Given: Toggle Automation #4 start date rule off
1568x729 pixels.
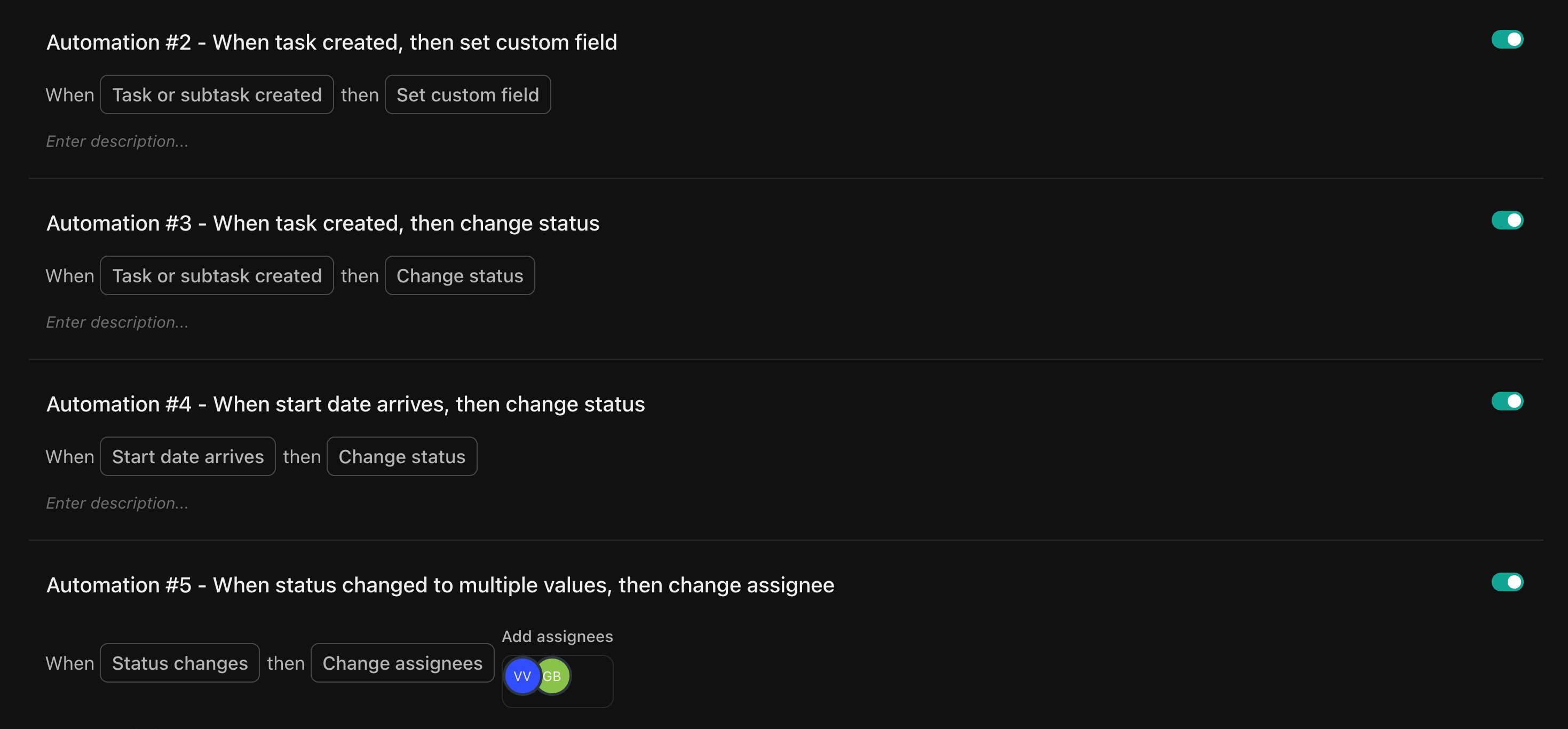Looking at the screenshot, I should [x=1507, y=401].
